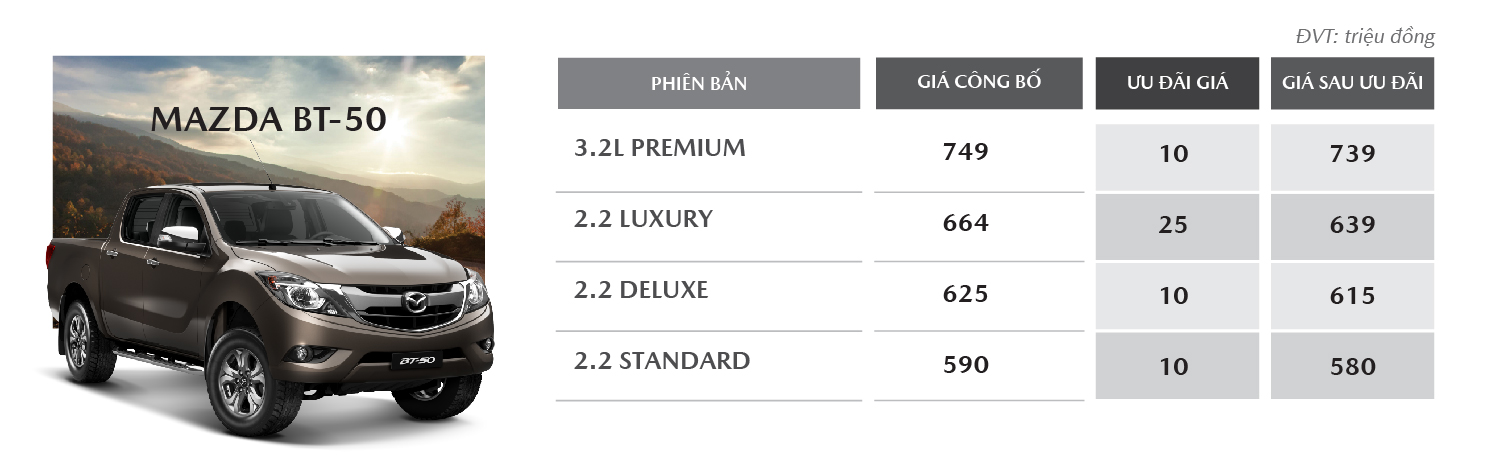Select the GIÁ CÔNG BỐ column header
The height and width of the screenshot is (455, 1489).
[979, 83]
